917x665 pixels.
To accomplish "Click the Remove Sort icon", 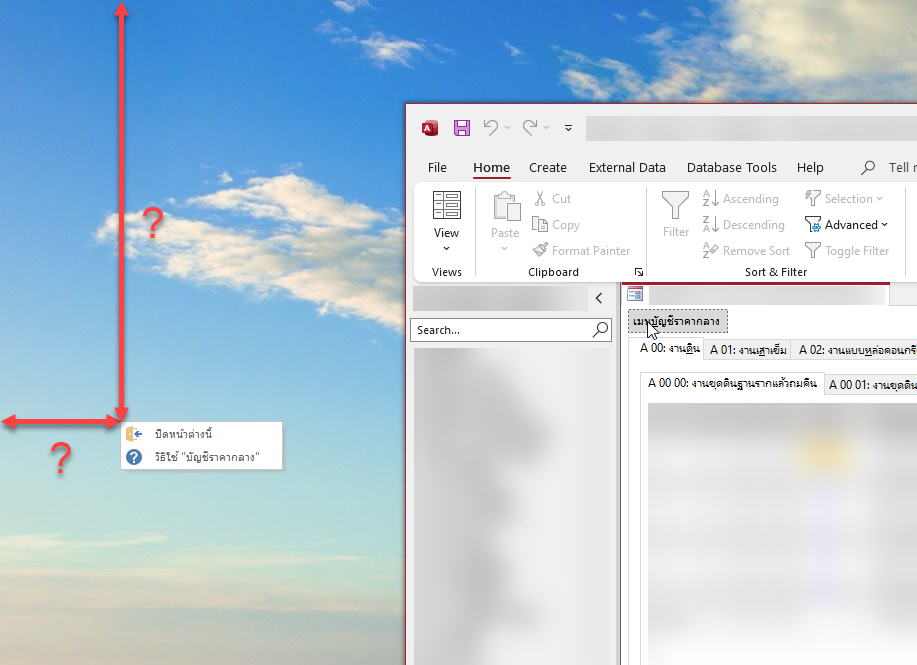I will point(710,250).
